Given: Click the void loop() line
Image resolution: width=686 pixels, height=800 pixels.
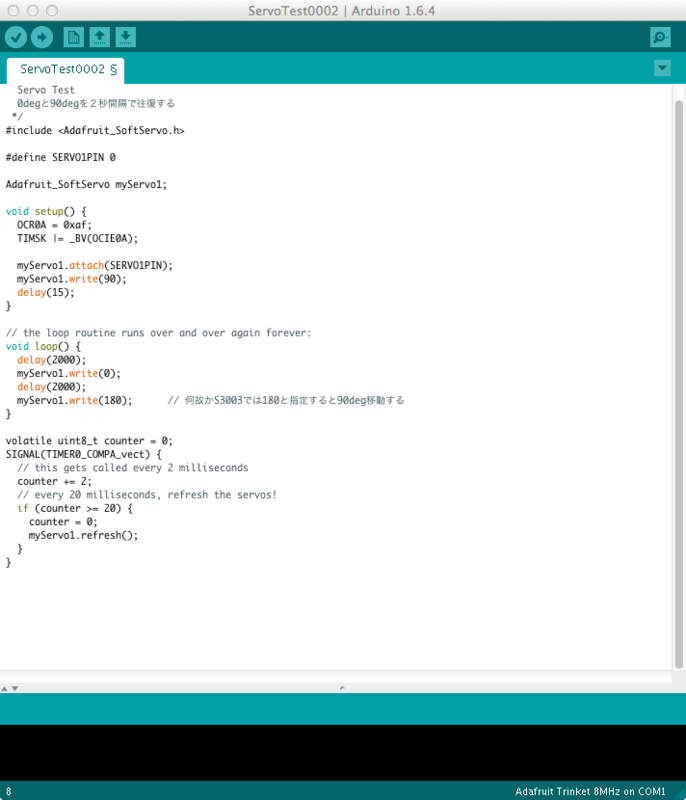Looking at the screenshot, I should click(x=43, y=346).
